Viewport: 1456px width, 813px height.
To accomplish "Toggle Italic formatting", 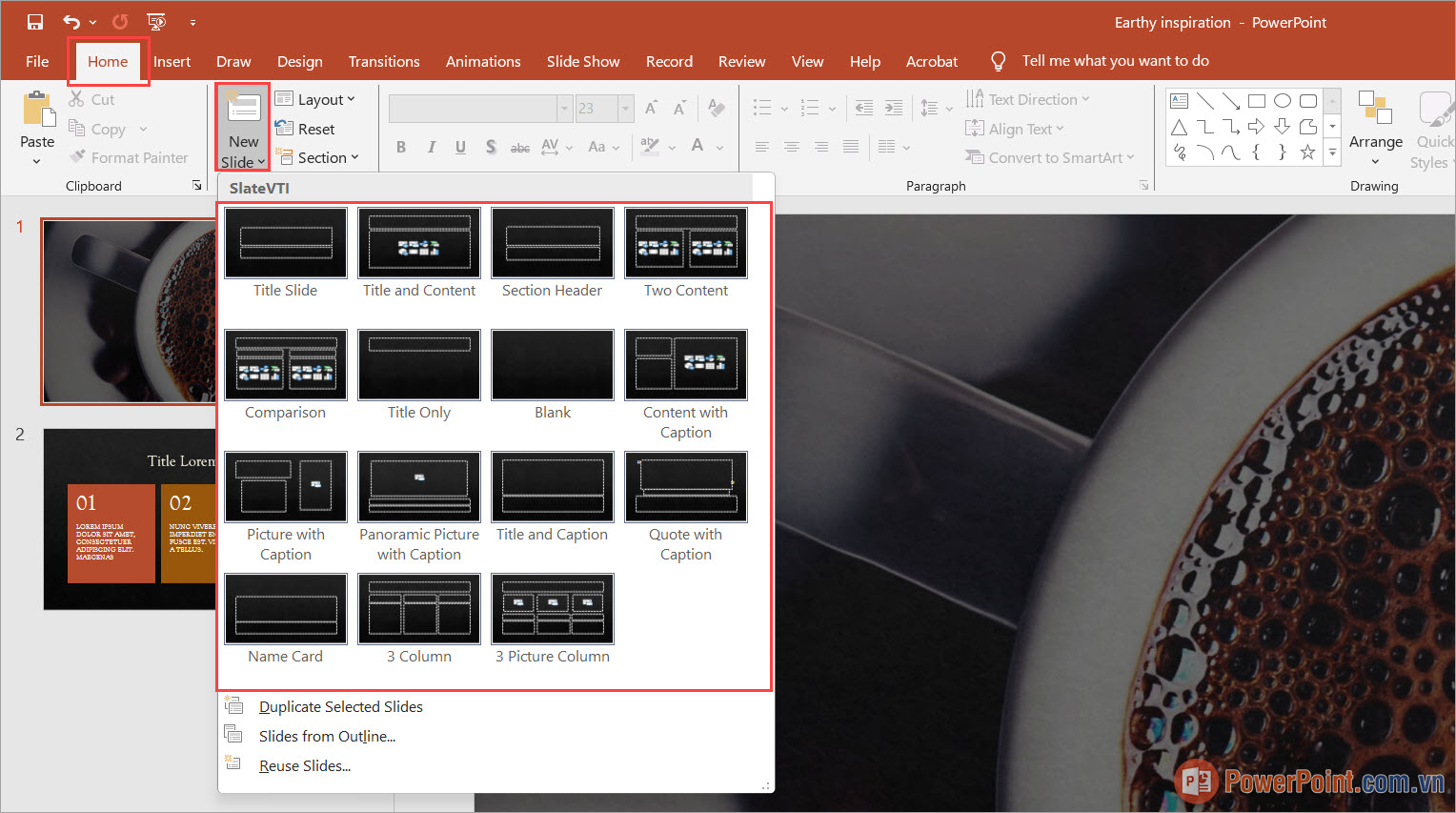I will click(x=432, y=147).
